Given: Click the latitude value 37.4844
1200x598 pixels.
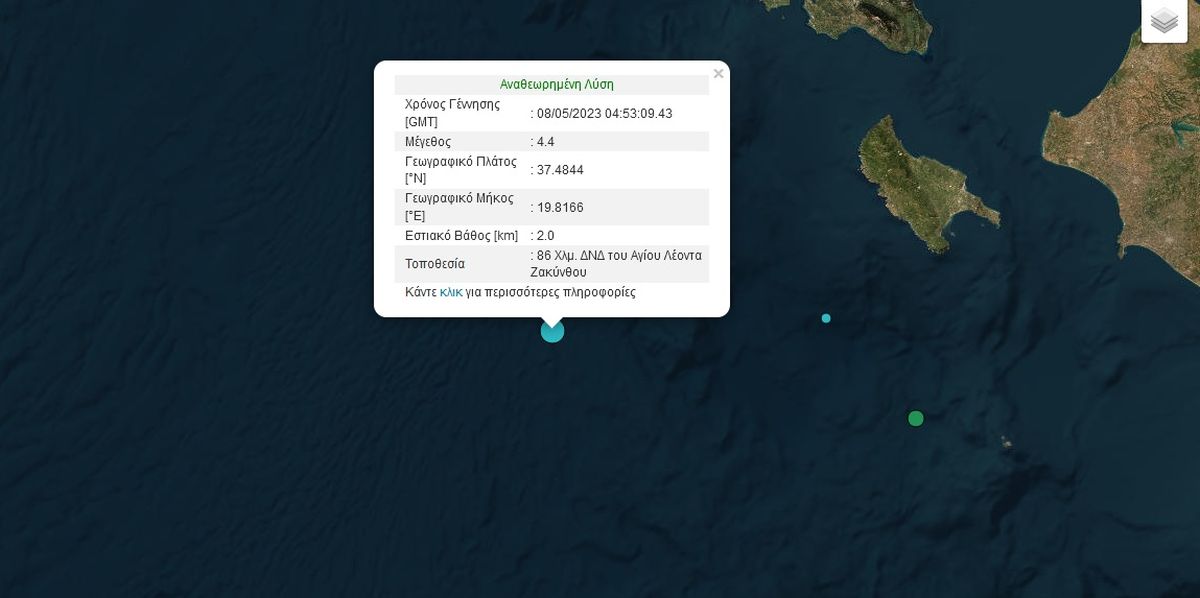Looking at the screenshot, I should (560, 170).
